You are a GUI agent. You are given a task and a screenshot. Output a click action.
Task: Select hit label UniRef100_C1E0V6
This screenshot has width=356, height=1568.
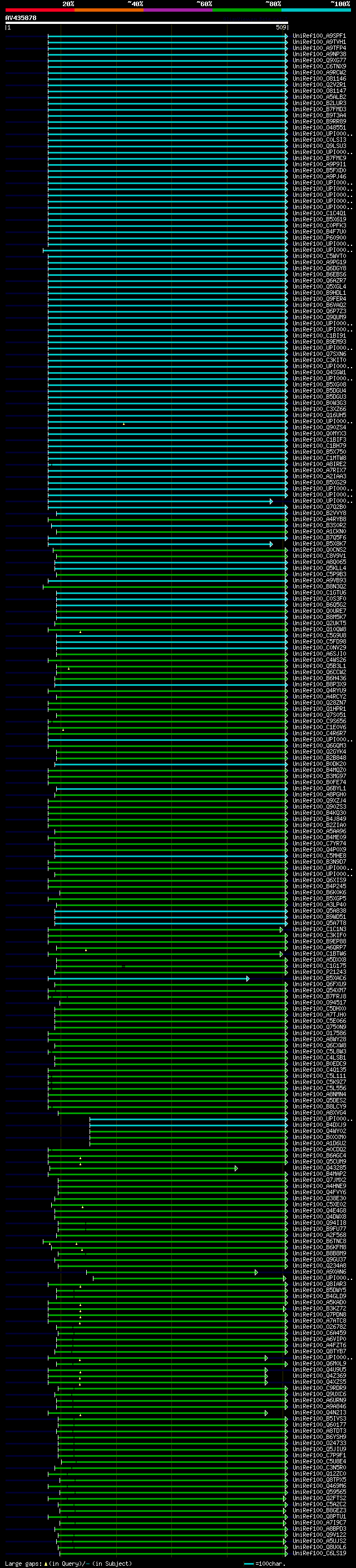tap(319, 728)
